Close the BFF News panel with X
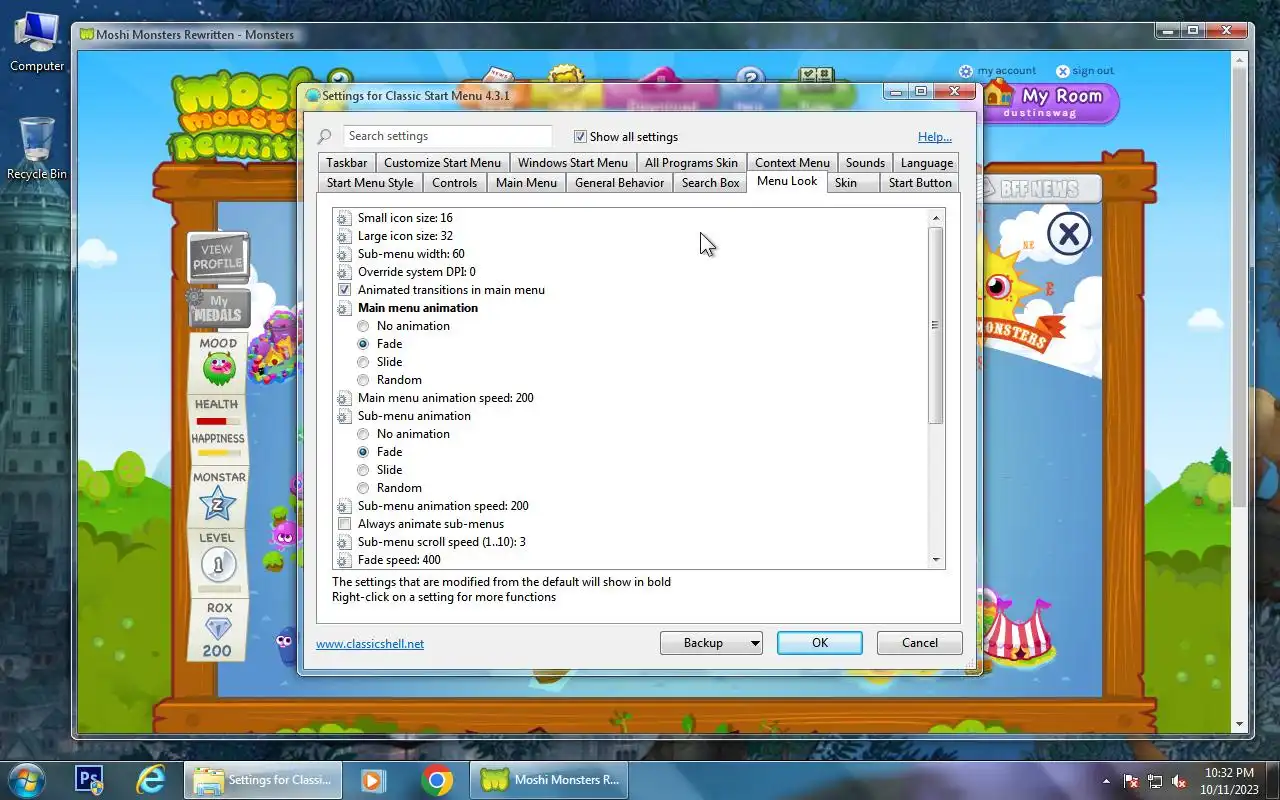The image size is (1280, 800). coord(1069,235)
